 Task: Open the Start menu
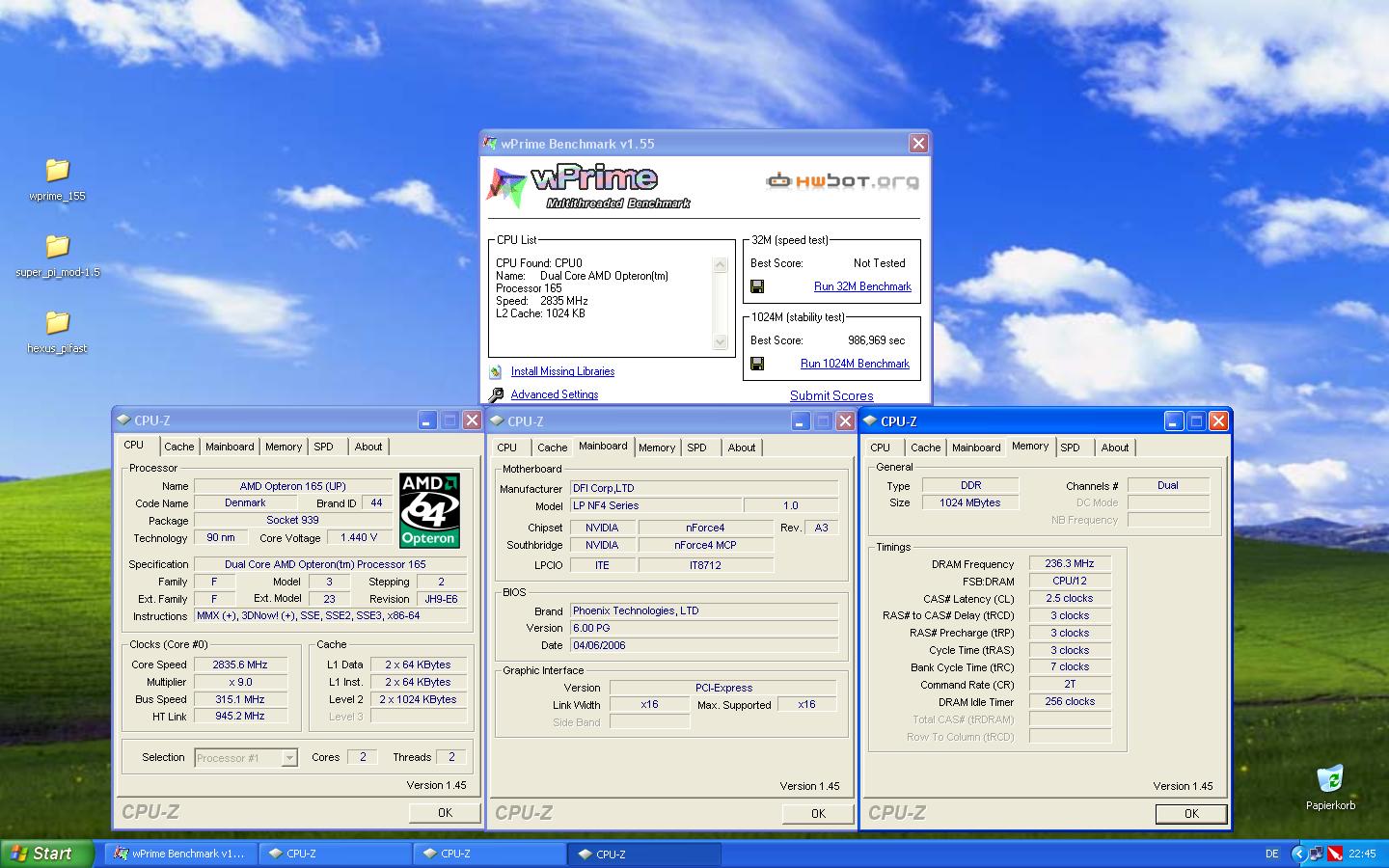tap(46, 854)
